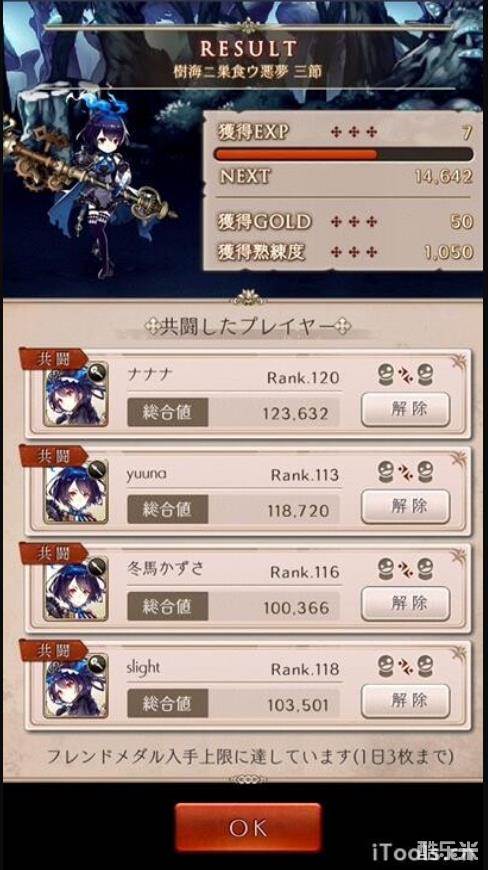The image size is (488, 870).
Task: Click the orange EXP progress bar
Action: coord(343,154)
